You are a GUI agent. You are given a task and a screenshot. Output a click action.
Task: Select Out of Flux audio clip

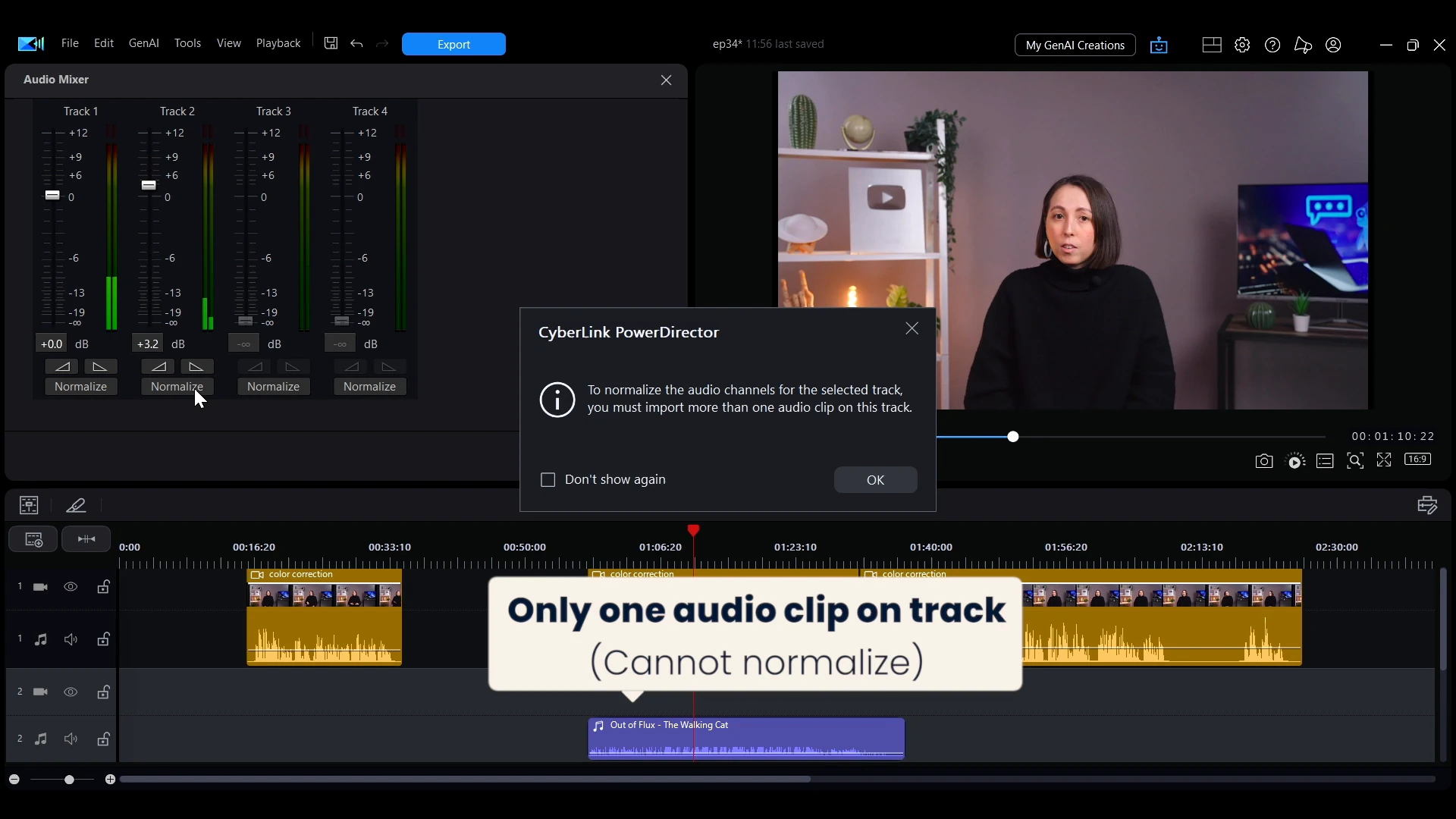(746, 739)
